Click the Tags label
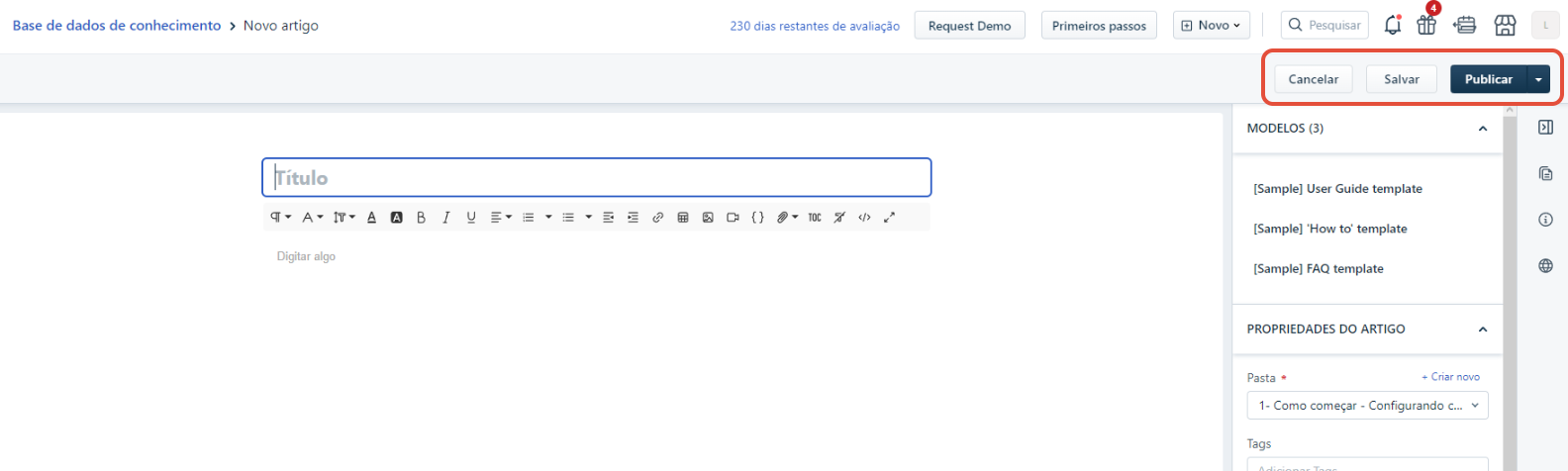 [1258, 444]
